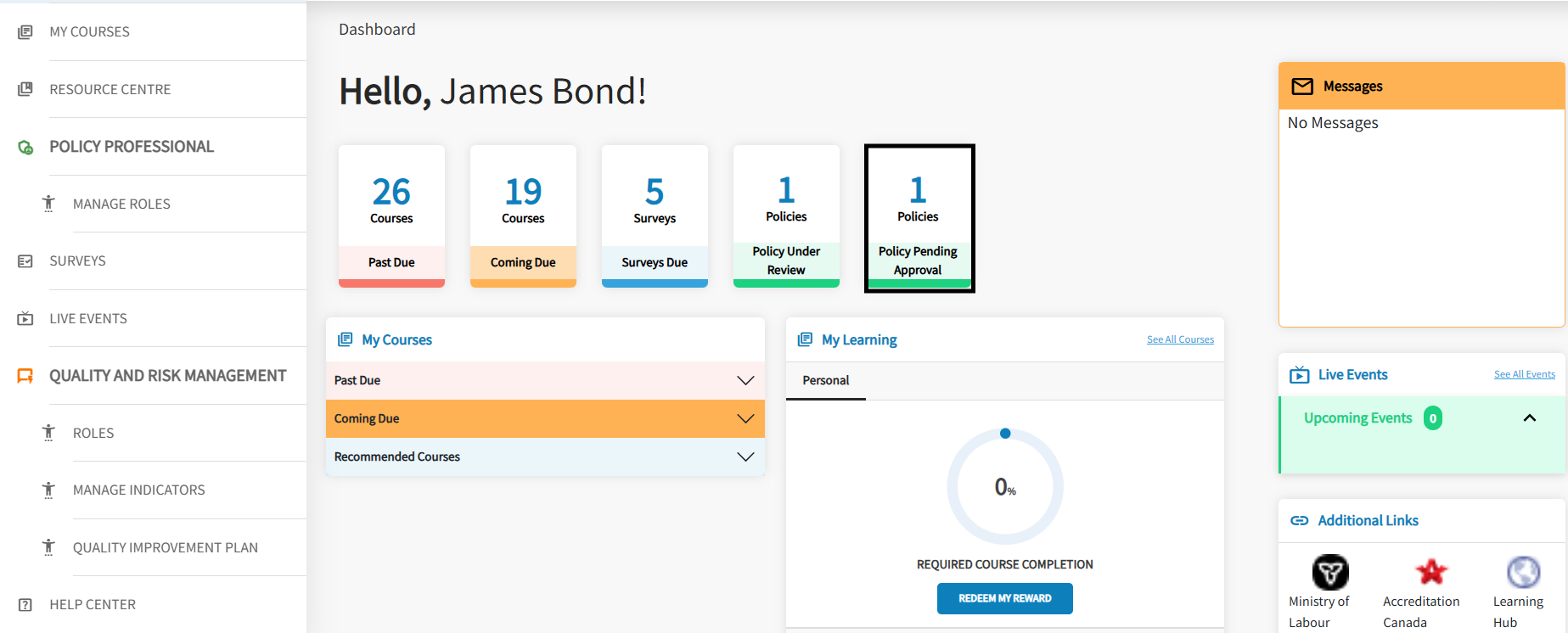The image size is (1568, 633).
Task: Click the Additional Links chain icon
Action: (1300, 521)
